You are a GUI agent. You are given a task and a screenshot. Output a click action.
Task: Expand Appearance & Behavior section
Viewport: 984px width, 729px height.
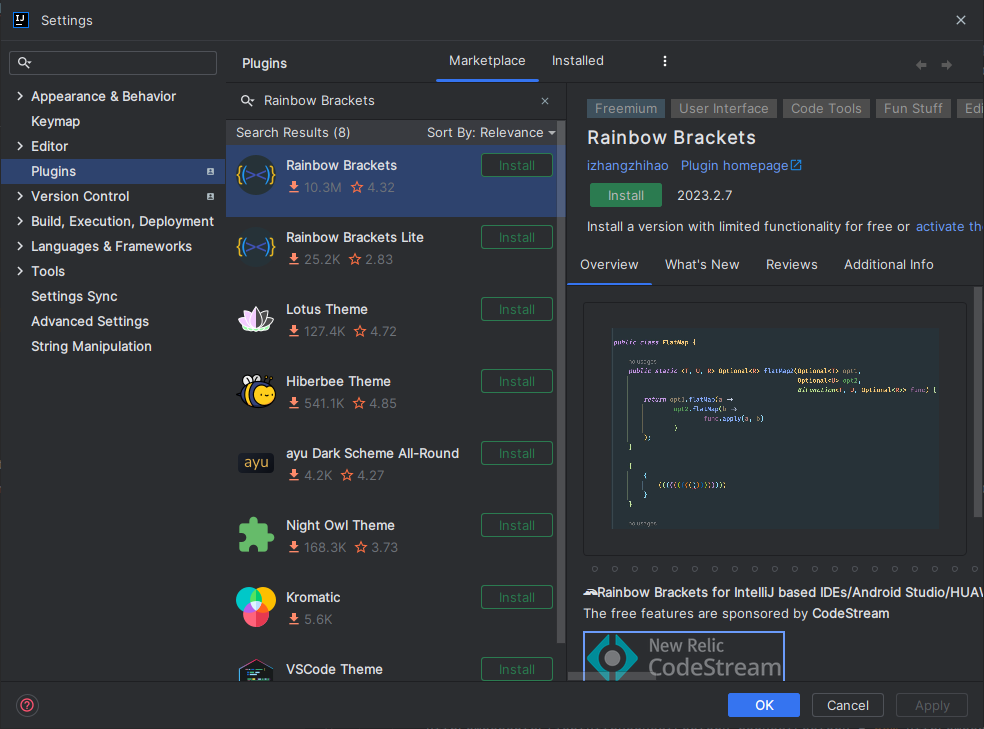pos(19,96)
